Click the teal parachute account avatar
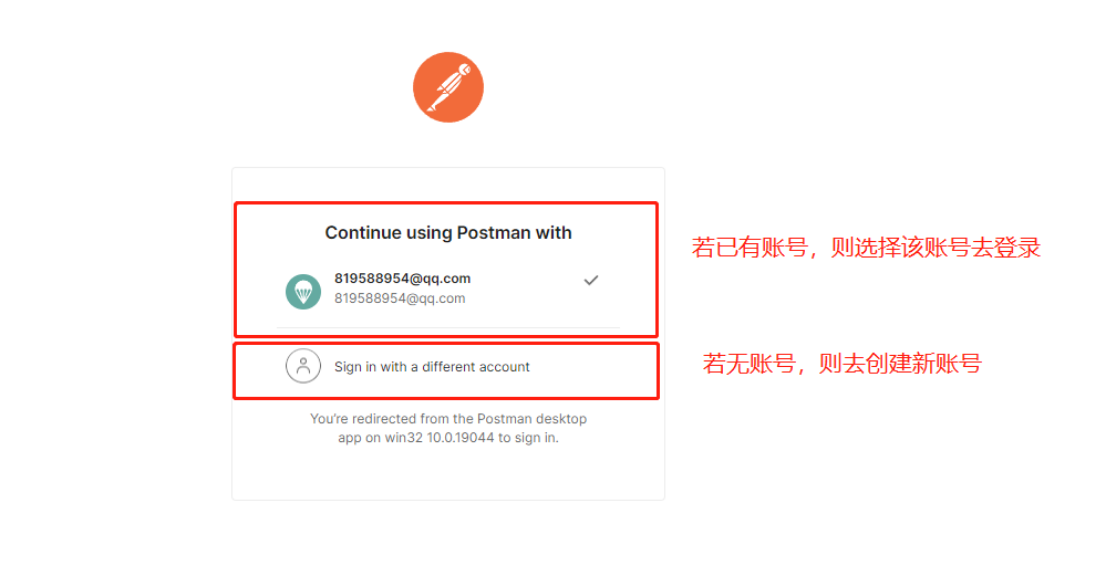 coord(303,292)
